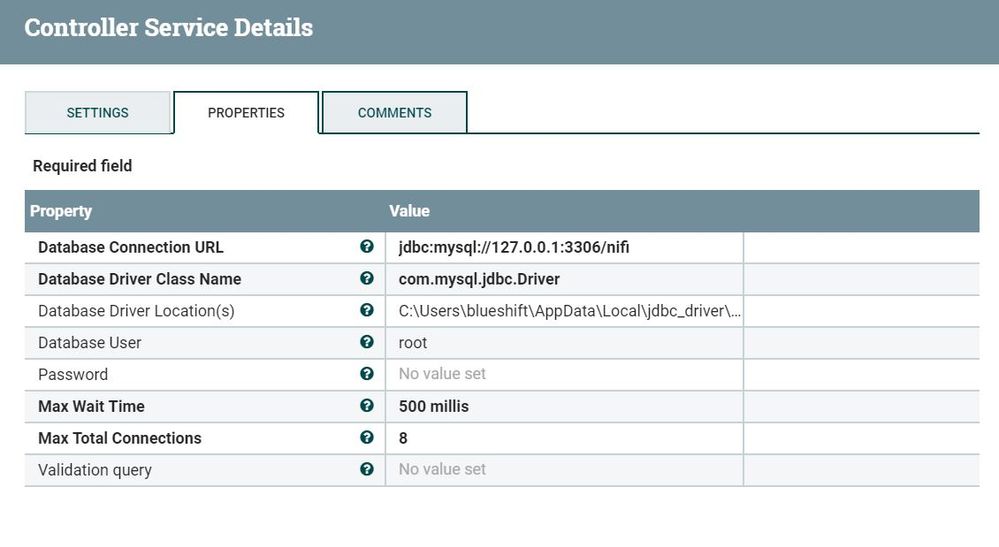Select the Properties tab
Image resolution: width=999 pixels, height=547 pixels.
point(246,113)
